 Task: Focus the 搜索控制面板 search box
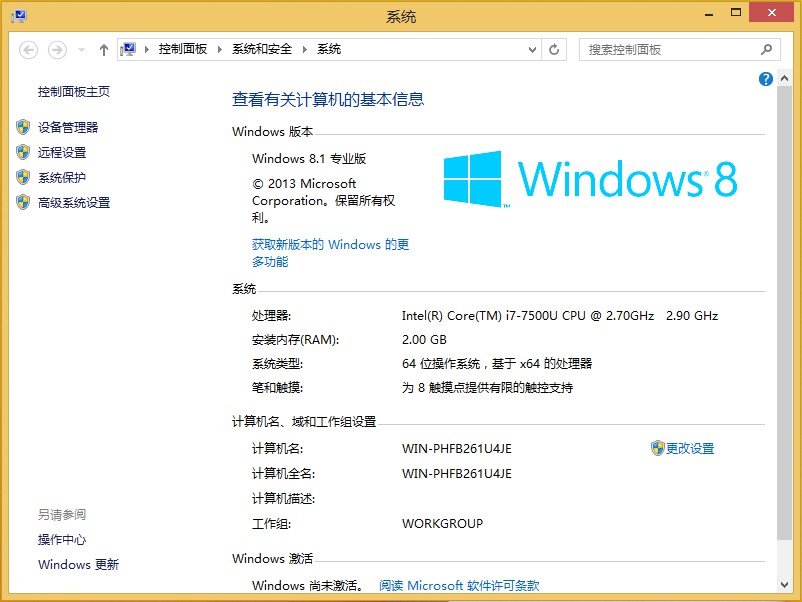click(x=679, y=50)
